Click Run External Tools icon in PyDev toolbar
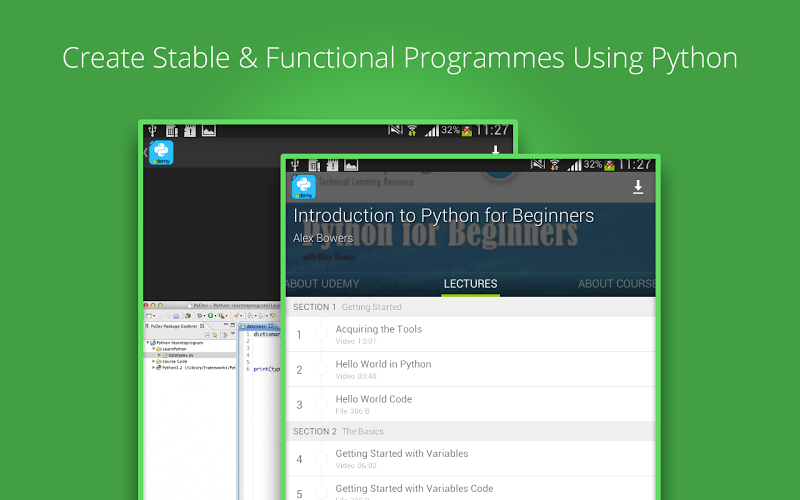The height and width of the screenshot is (500, 800). pyautogui.click(x=221, y=315)
